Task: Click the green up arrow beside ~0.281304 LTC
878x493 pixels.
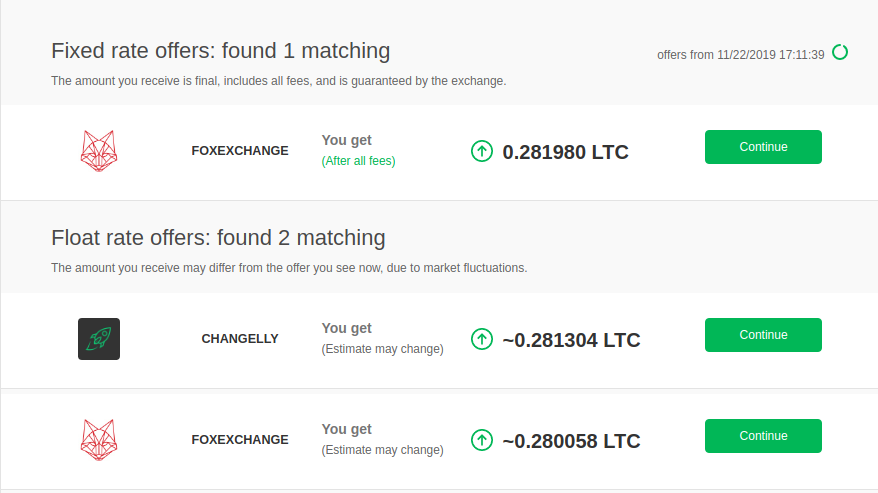Action: click(x=482, y=340)
